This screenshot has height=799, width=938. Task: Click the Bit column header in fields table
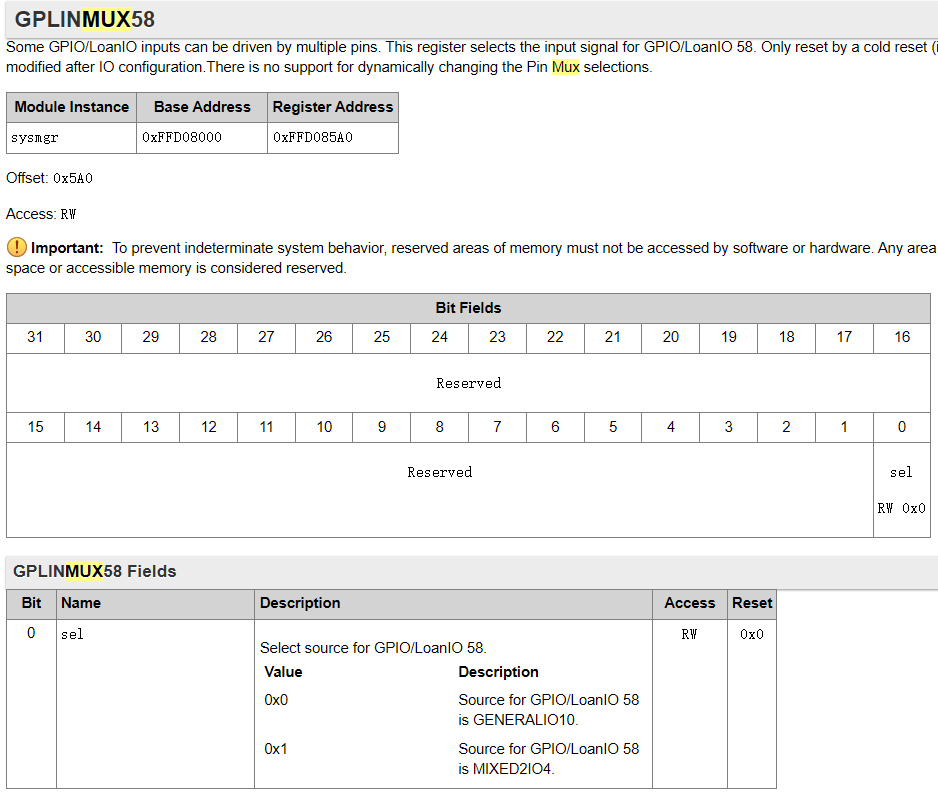(31, 603)
